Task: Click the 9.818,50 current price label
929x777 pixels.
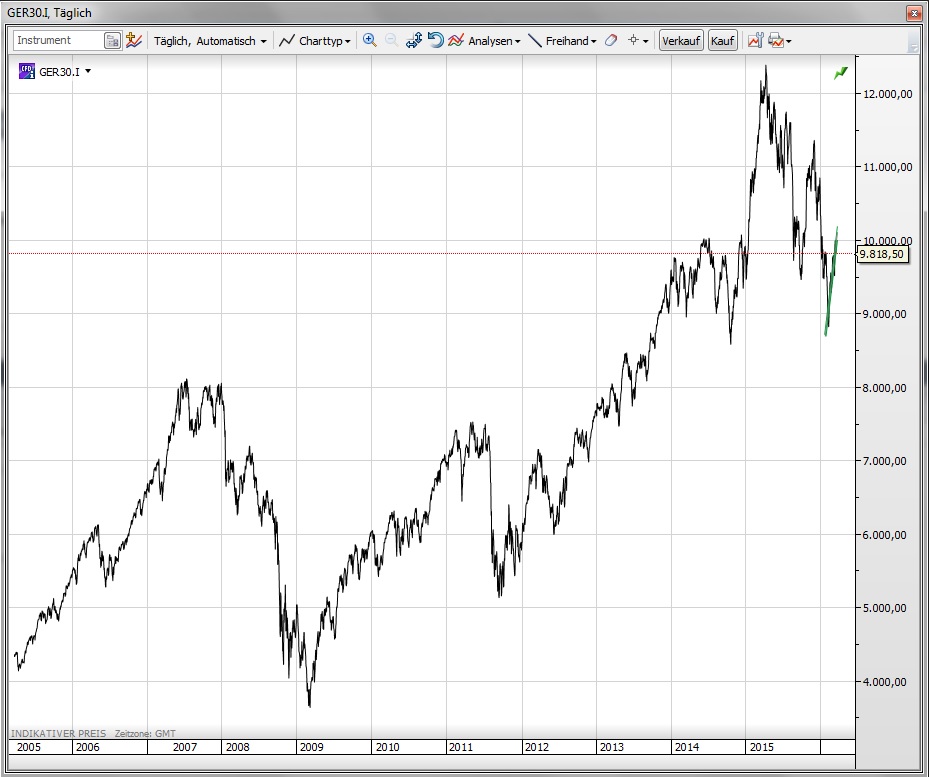Action: point(882,254)
